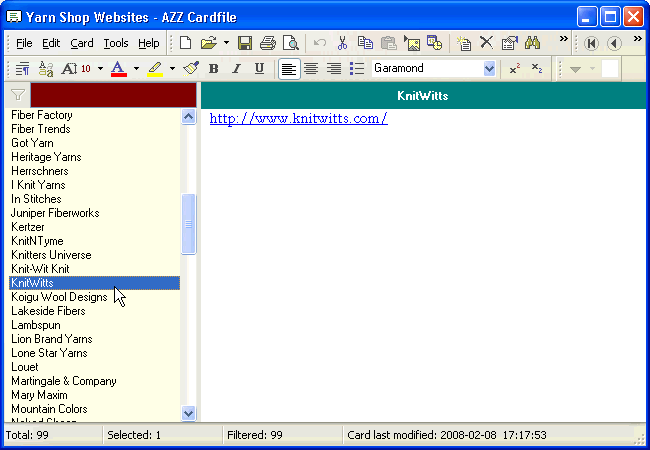Open card properties icon in the toolbar

[x=509, y=43]
